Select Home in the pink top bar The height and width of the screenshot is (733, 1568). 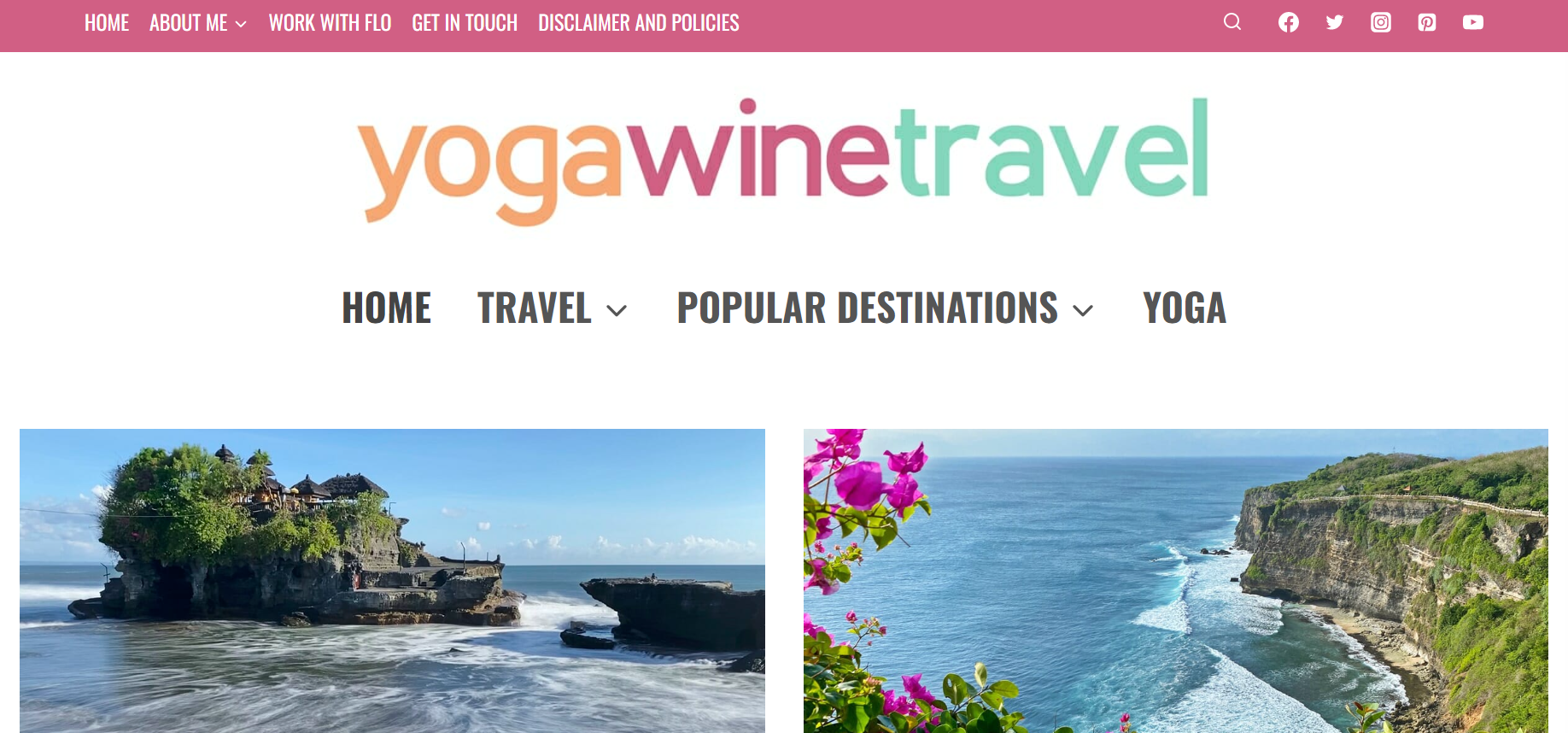107,23
